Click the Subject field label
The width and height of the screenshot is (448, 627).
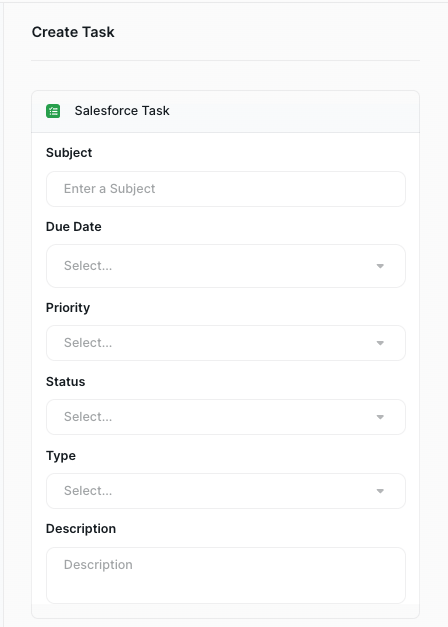[x=69, y=153]
